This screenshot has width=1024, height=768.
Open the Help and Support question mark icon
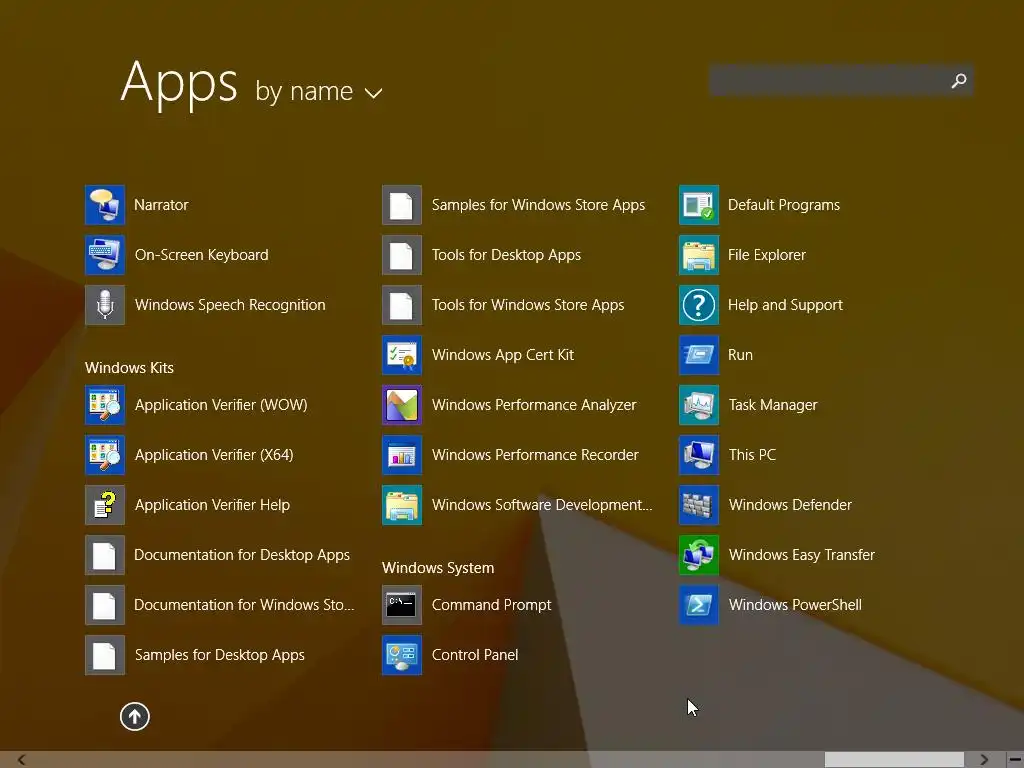(x=699, y=305)
